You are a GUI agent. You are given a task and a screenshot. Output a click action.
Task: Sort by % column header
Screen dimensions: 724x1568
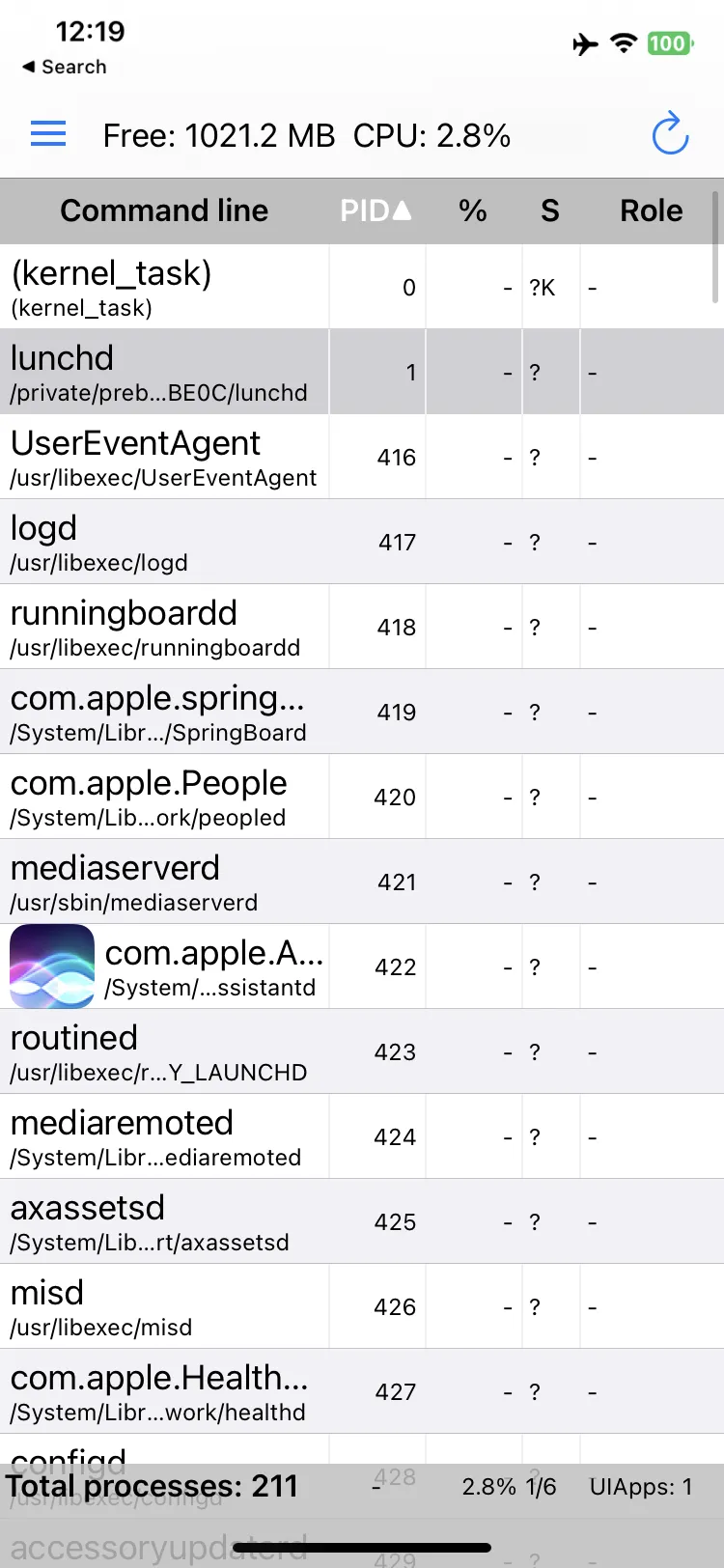pyautogui.click(x=473, y=210)
